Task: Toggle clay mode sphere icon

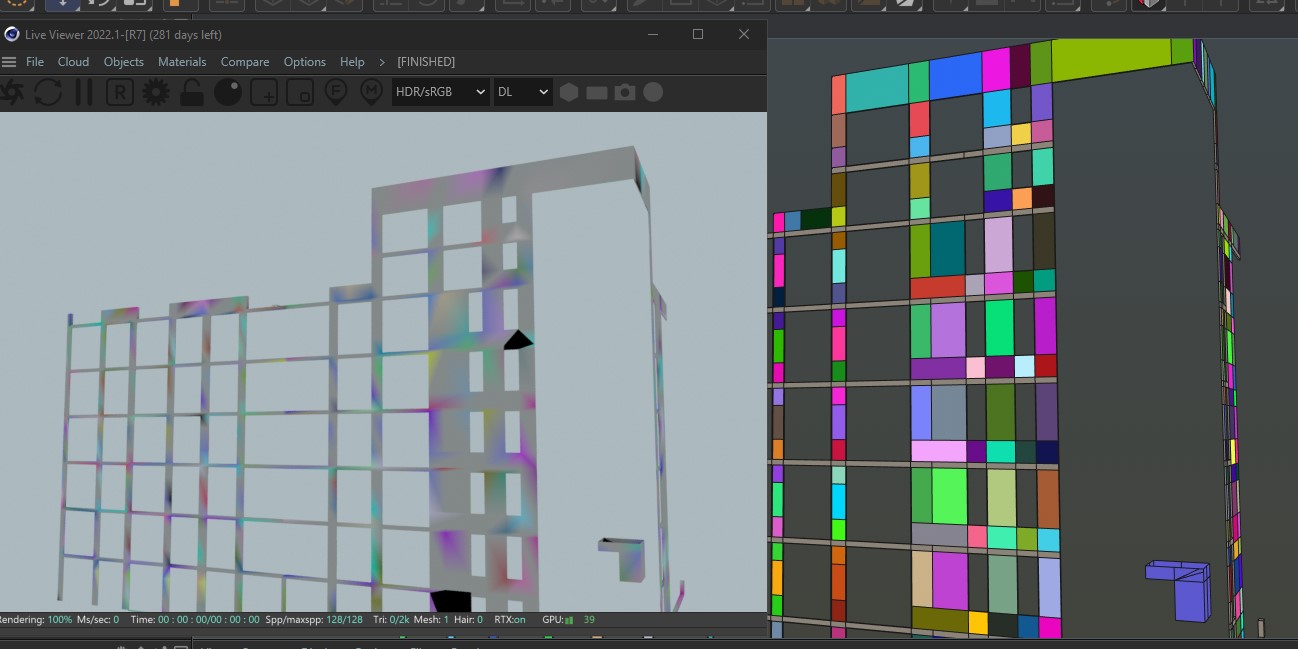Action: click(228, 93)
